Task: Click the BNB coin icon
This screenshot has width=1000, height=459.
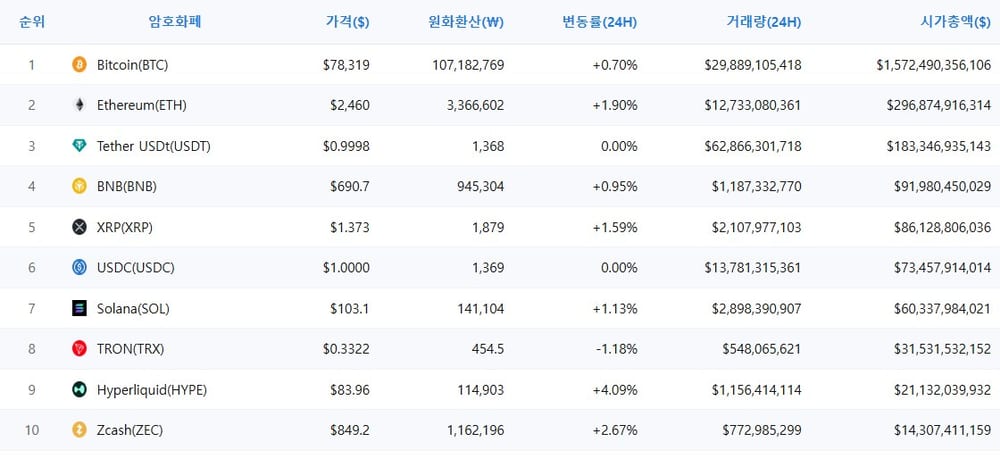Action: pyautogui.click(x=79, y=186)
